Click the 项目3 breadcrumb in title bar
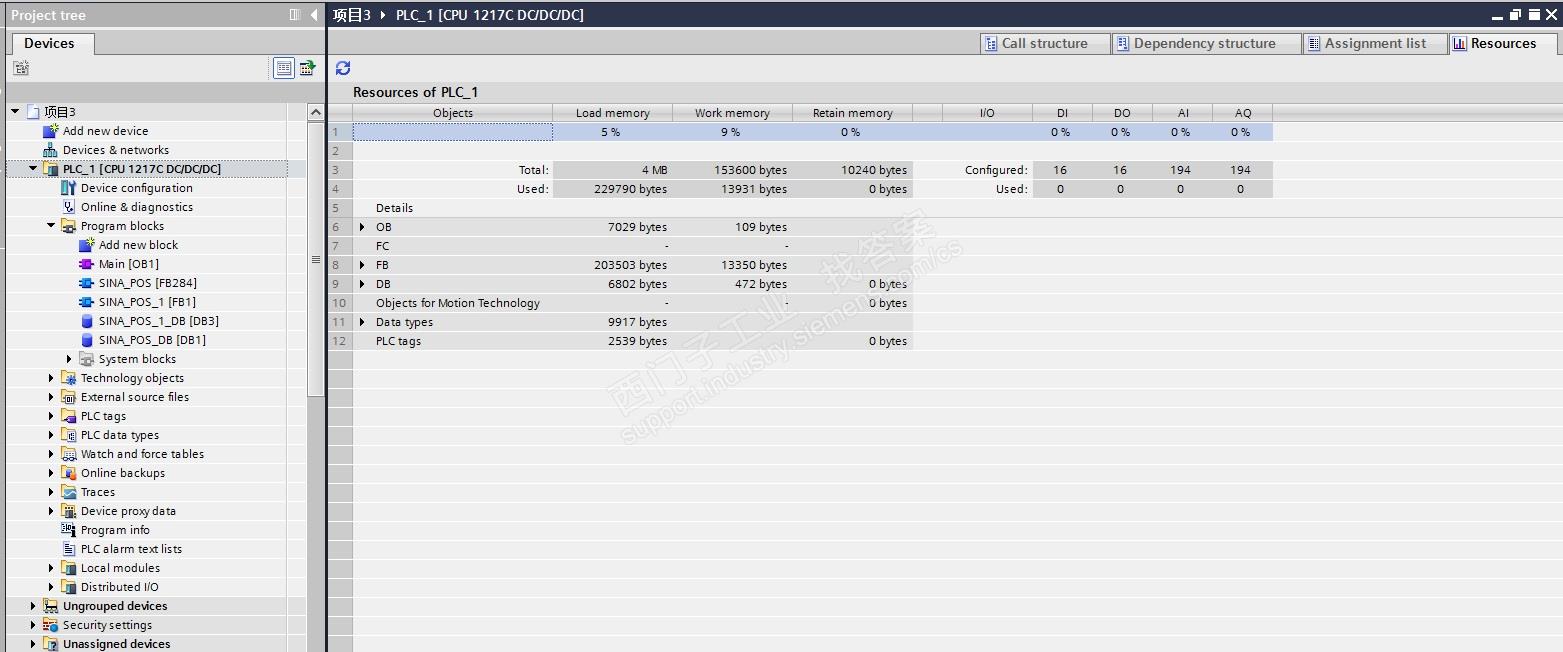The height and width of the screenshot is (652, 1563). 352,15
